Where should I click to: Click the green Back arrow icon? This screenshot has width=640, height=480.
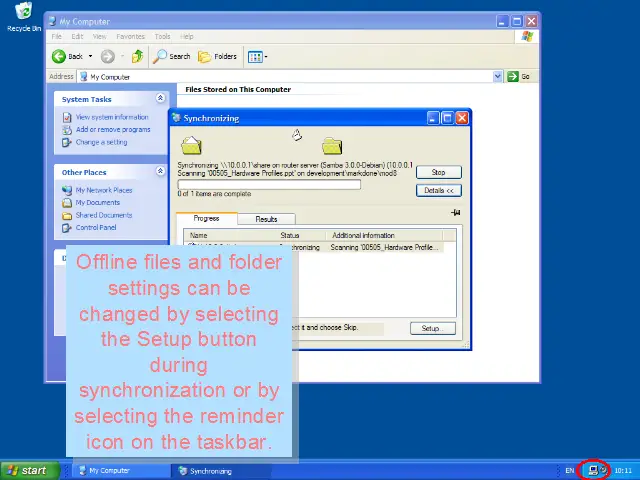coord(59,56)
